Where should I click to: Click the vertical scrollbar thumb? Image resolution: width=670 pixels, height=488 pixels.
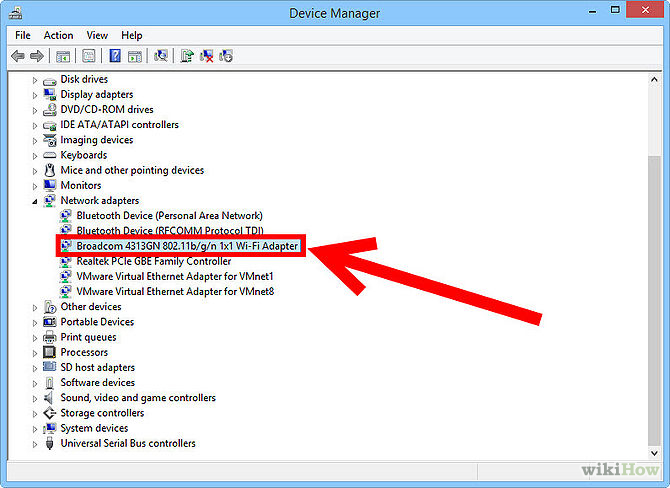(654, 301)
